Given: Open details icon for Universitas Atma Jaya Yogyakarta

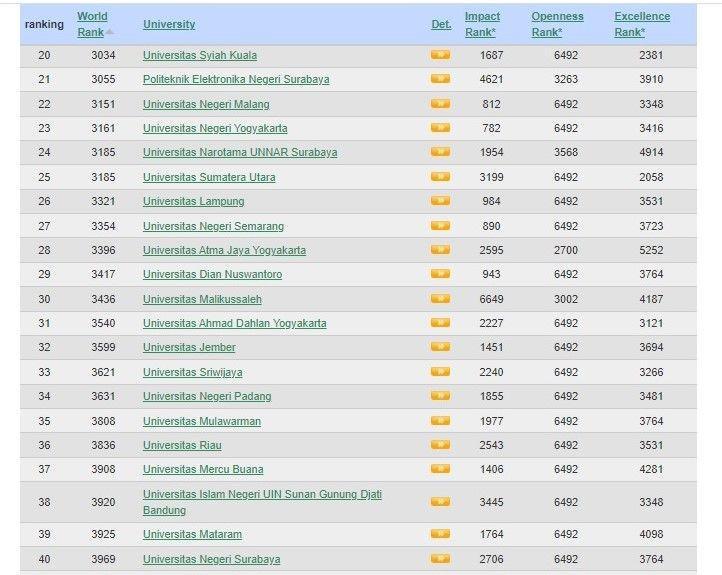Looking at the screenshot, I should (x=440, y=250).
